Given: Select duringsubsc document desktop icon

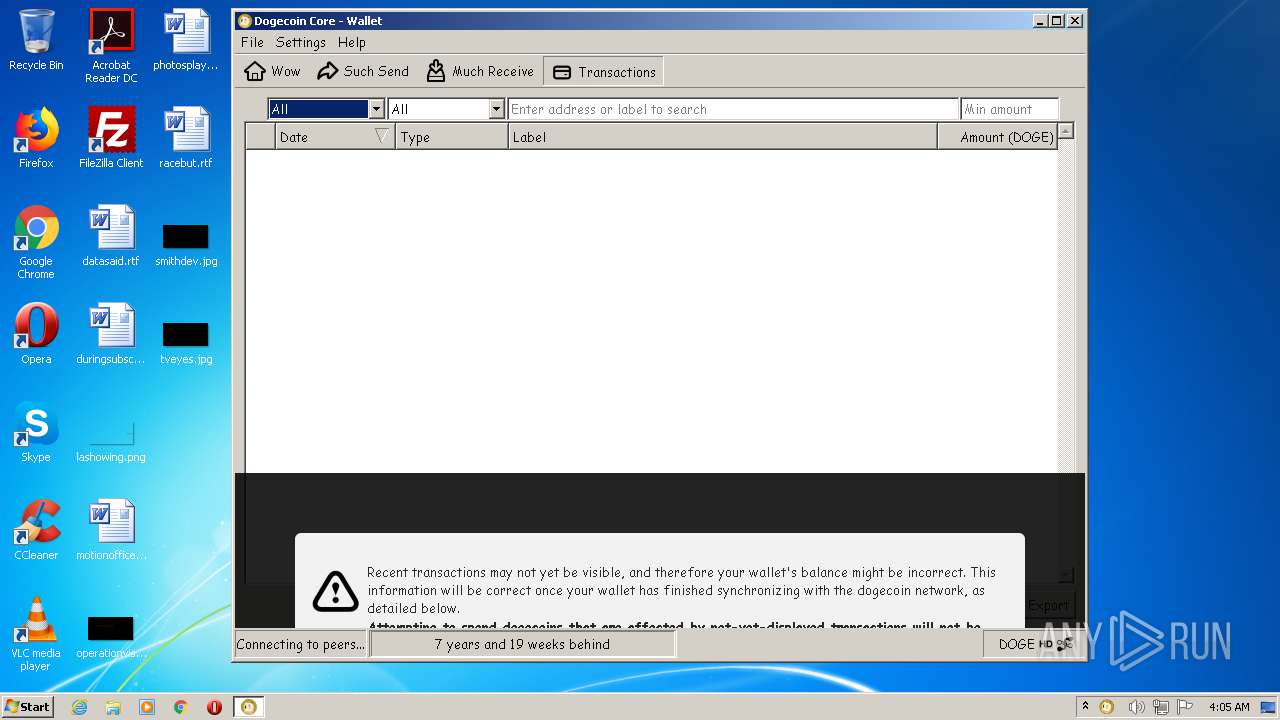Looking at the screenshot, I should (111, 334).
